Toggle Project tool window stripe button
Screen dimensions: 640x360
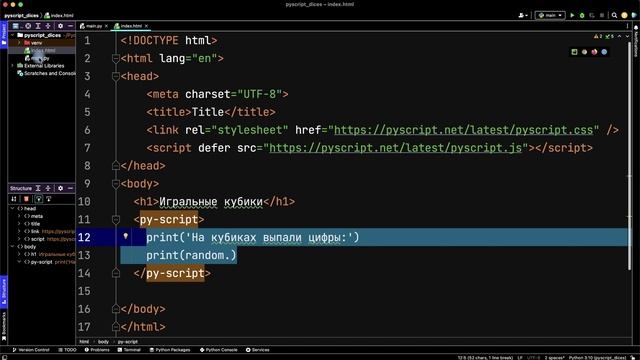(4, 36)
